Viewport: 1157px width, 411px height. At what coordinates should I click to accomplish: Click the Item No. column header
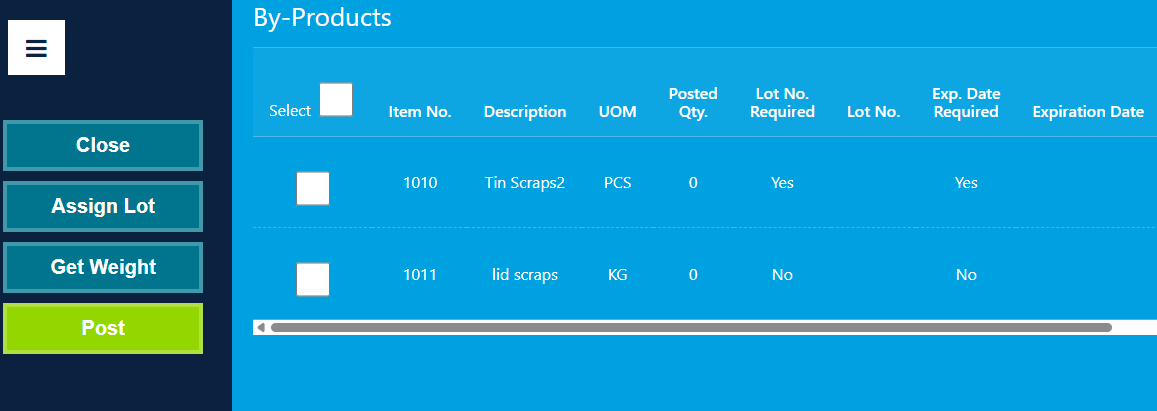coord(420,112)
